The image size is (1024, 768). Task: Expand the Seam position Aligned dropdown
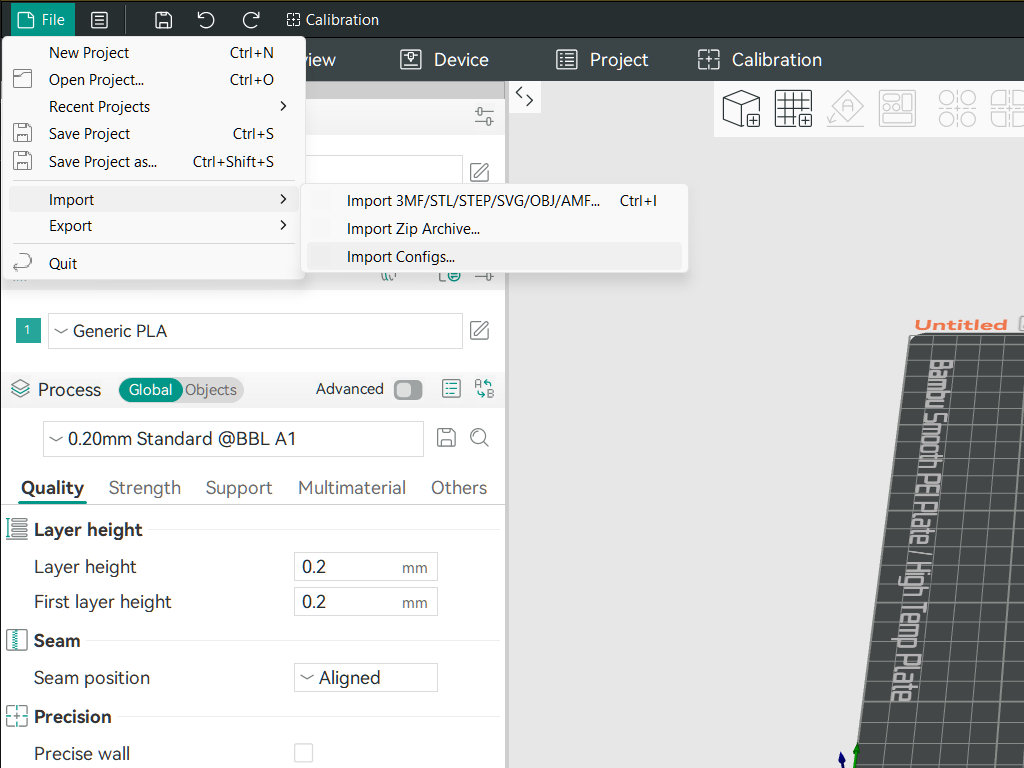(x=366, y=678)
